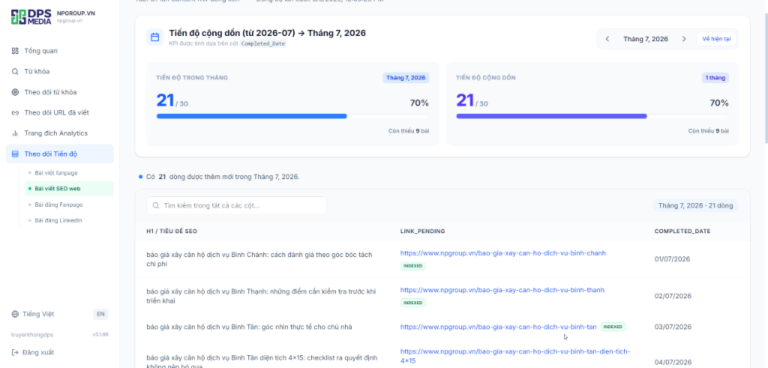Image resolution: width=768 pixels, height=368 pixels.
Task: Open the bao-gia-xay-can-ho-dich-vu-binh-thanh link
Action: tap(502, 290)
